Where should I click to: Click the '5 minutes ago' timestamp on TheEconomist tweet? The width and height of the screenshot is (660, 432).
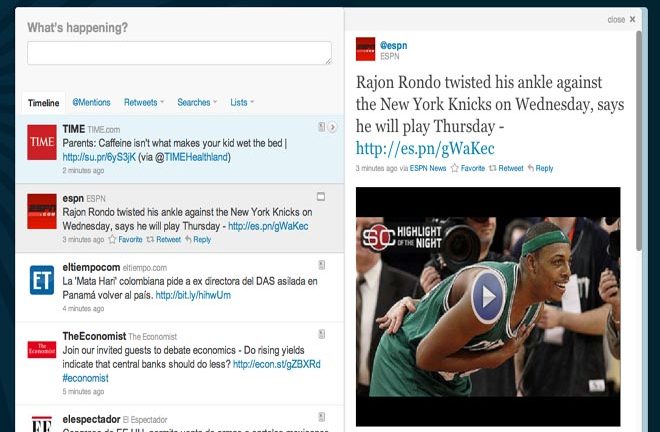click(x=83, y=392)
